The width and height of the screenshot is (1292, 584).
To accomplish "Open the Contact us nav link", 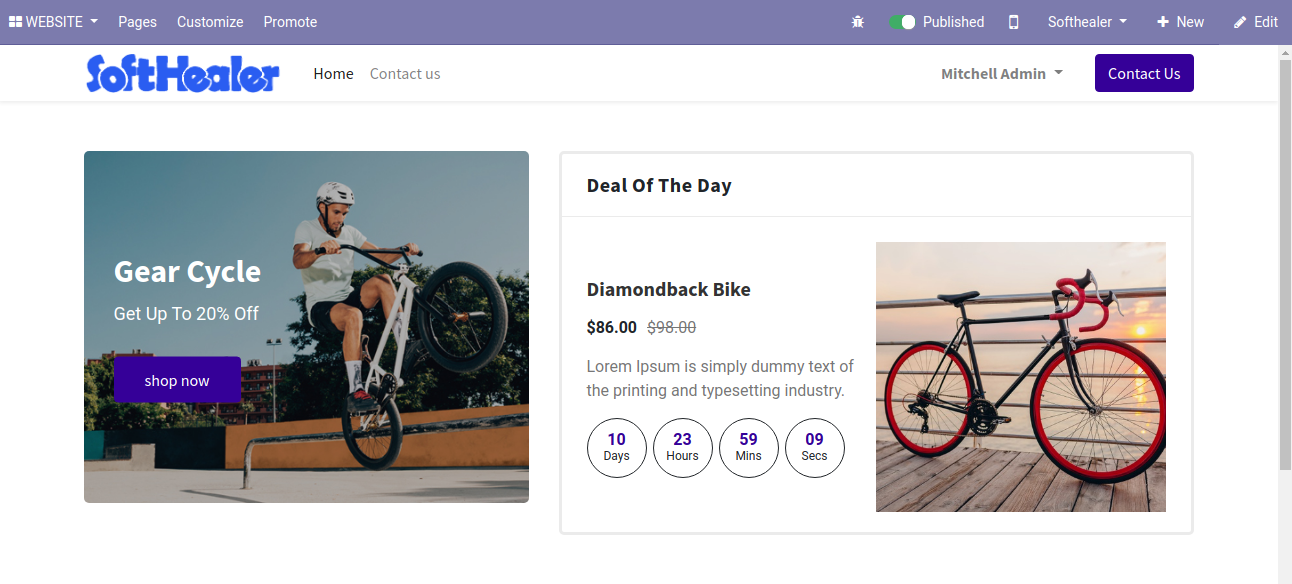I will click(405, 74).
